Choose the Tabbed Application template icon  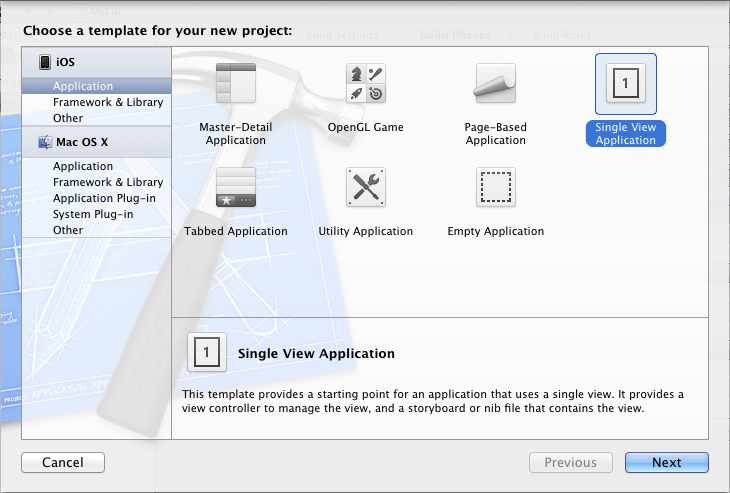pos(236,187)
